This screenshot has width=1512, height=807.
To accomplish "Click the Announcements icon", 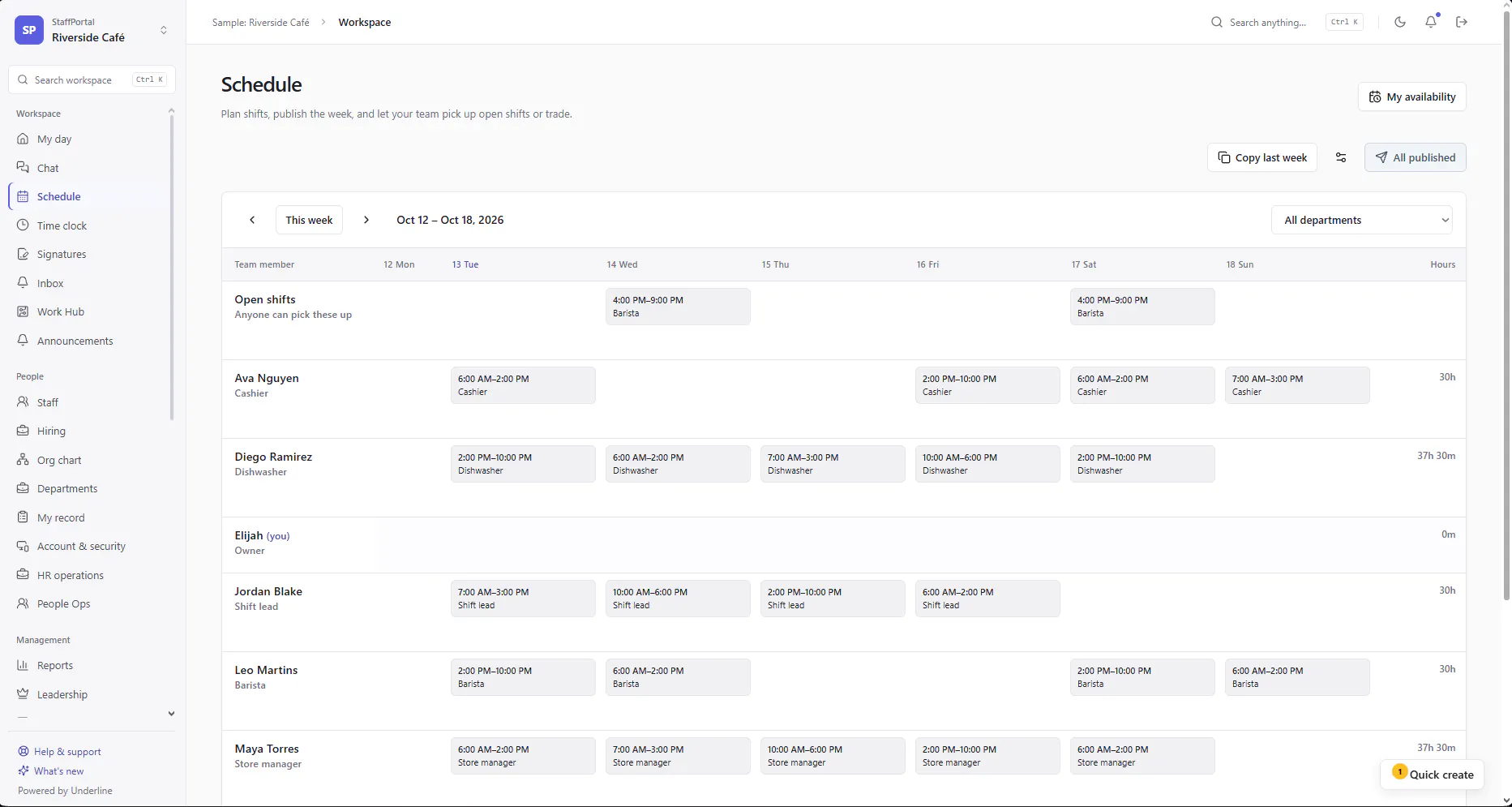I will 23,341.
